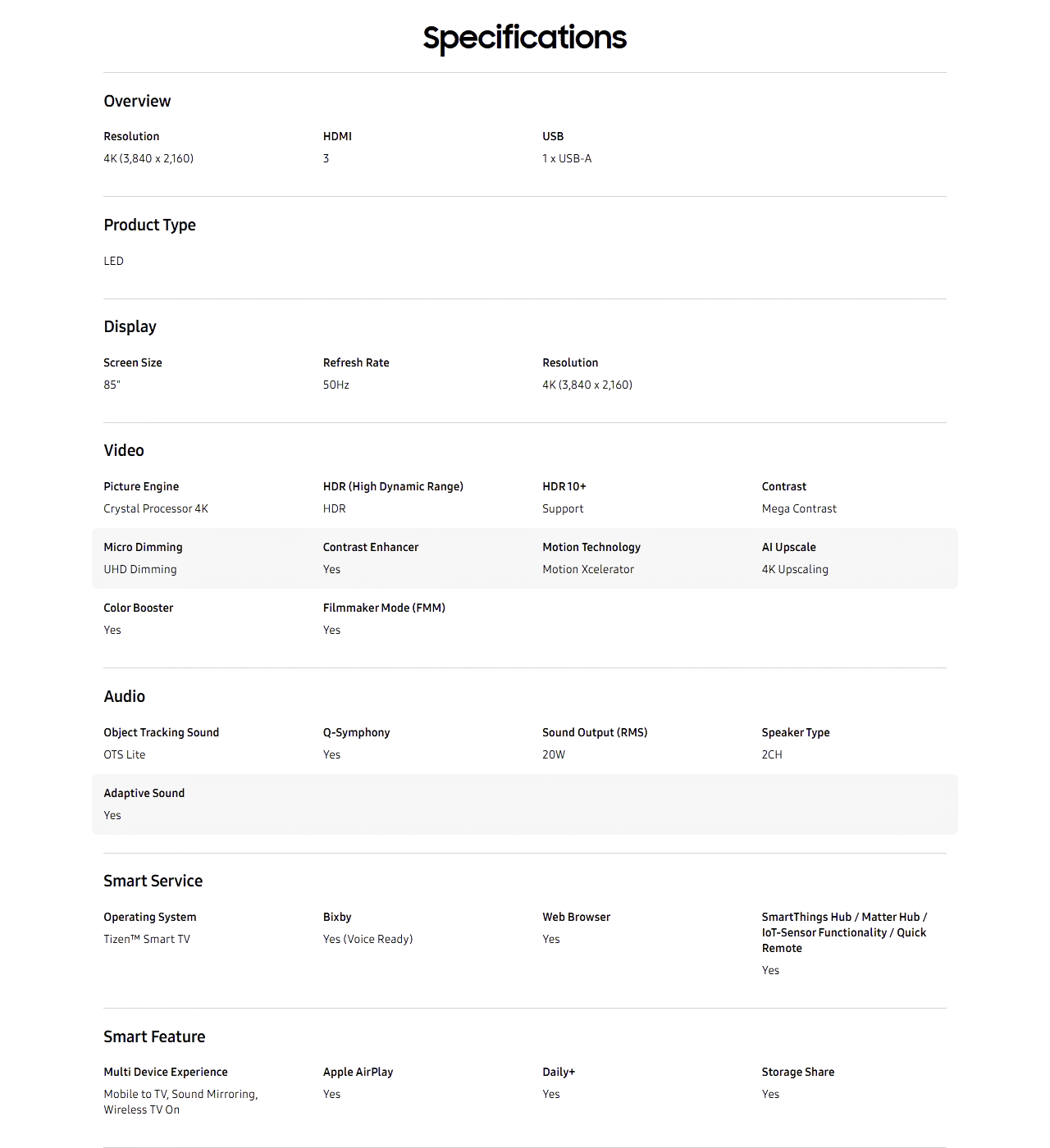Click the Product Type heading
1050x1148 pixels.
point(149,225)
